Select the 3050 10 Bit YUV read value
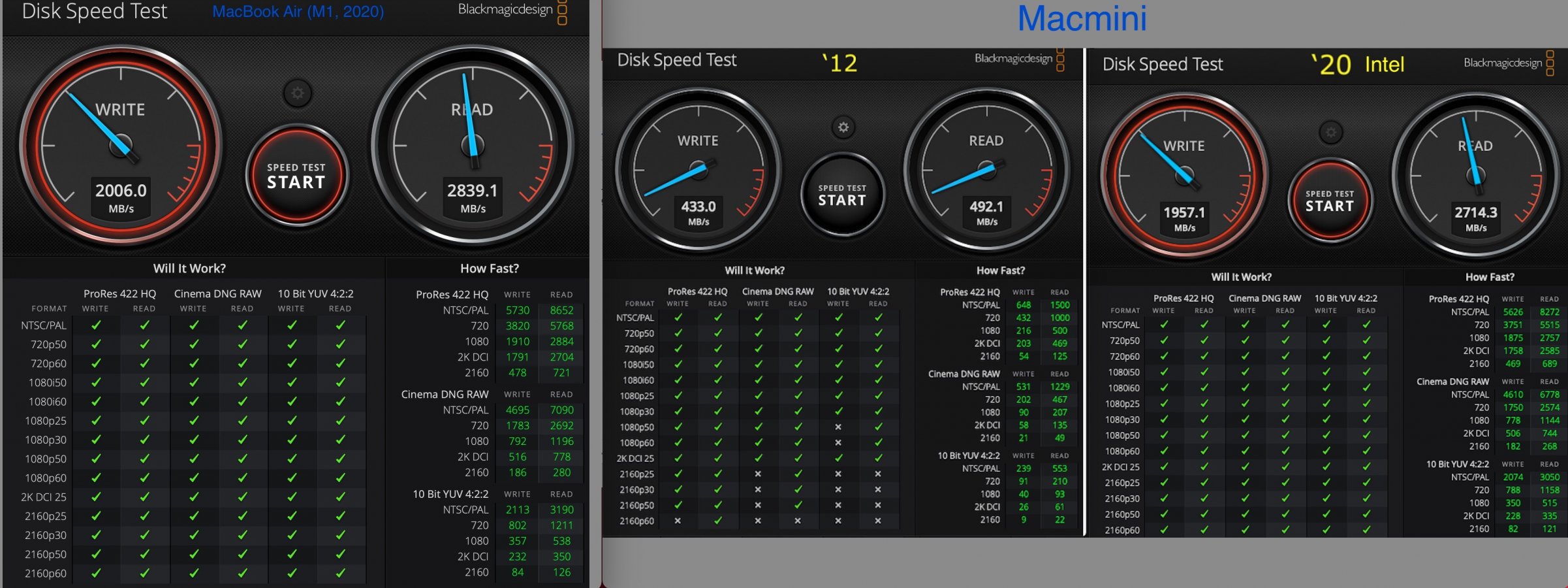 (x=1550, y=478)
